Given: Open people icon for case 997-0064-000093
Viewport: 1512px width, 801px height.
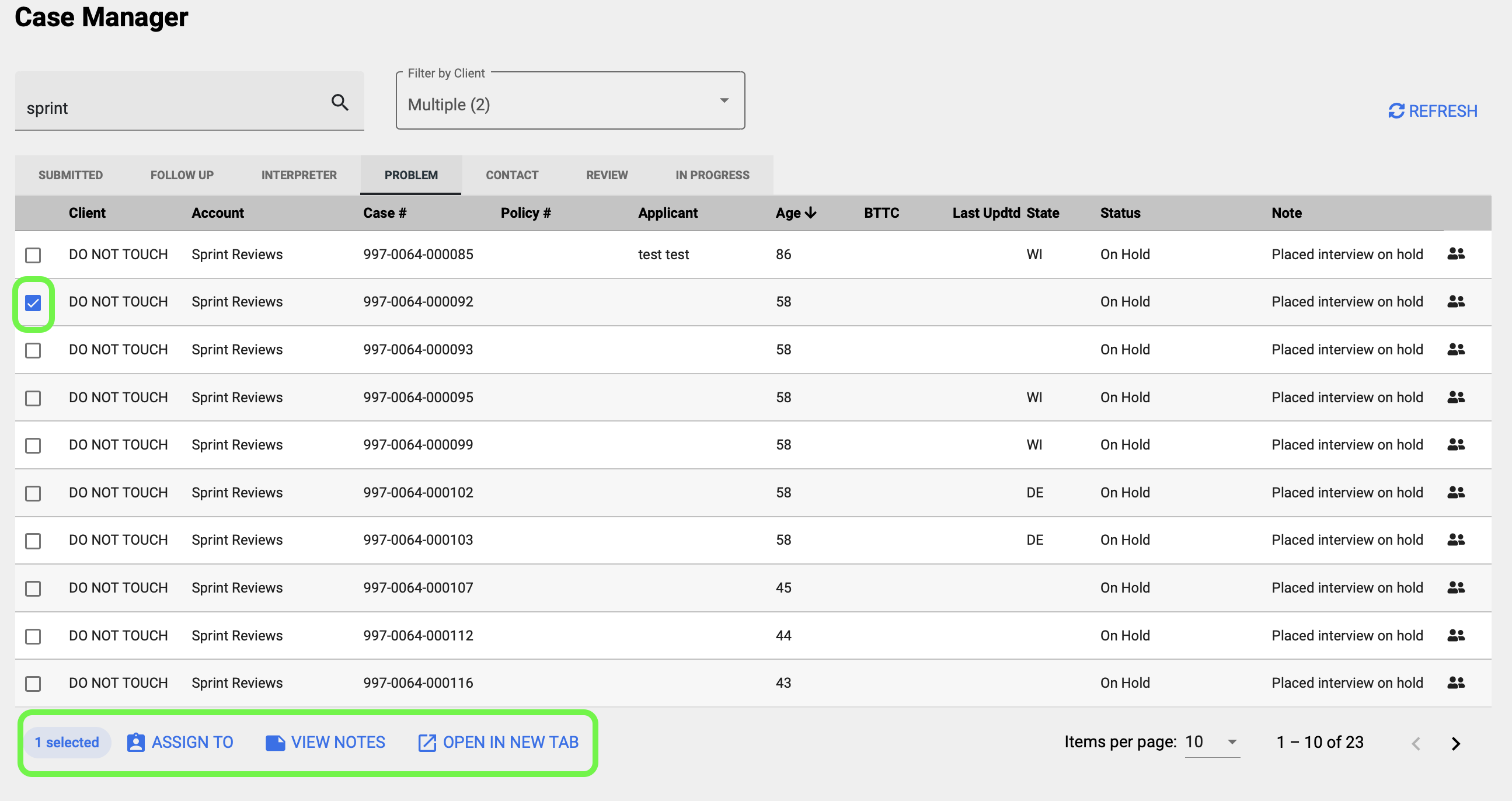Looking at the screenshot, I should pyautogui.click(x=1455, y=349).
